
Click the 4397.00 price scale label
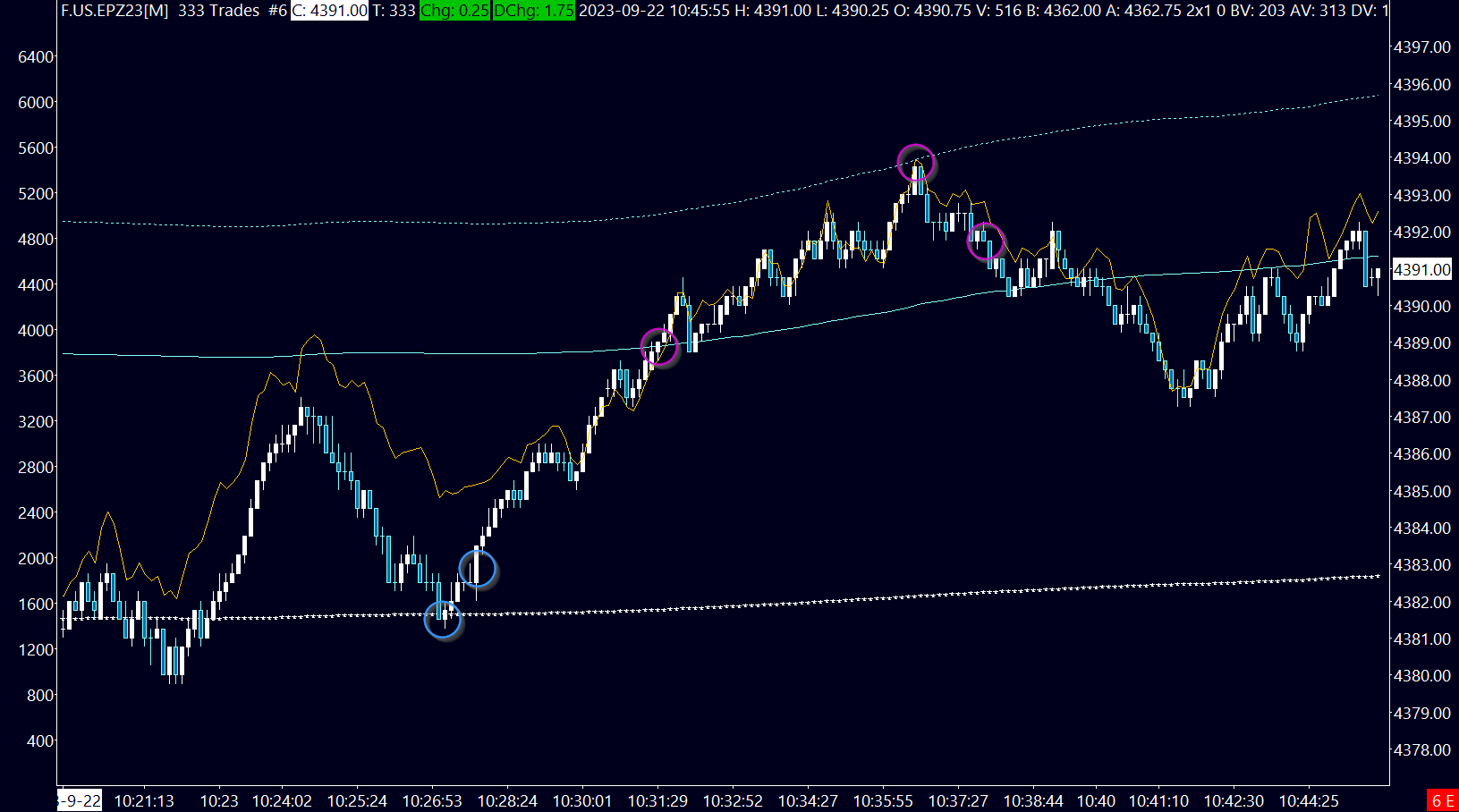(1422, 47)
